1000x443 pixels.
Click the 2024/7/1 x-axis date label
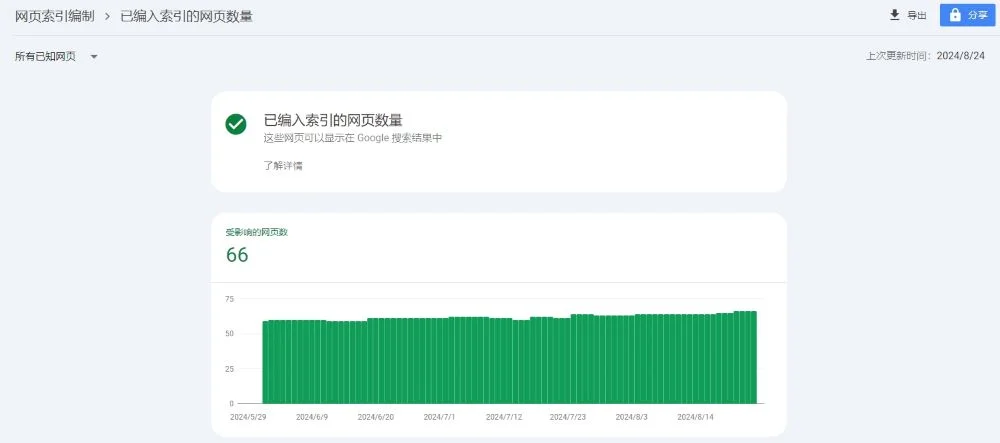[x=439, y=416]
